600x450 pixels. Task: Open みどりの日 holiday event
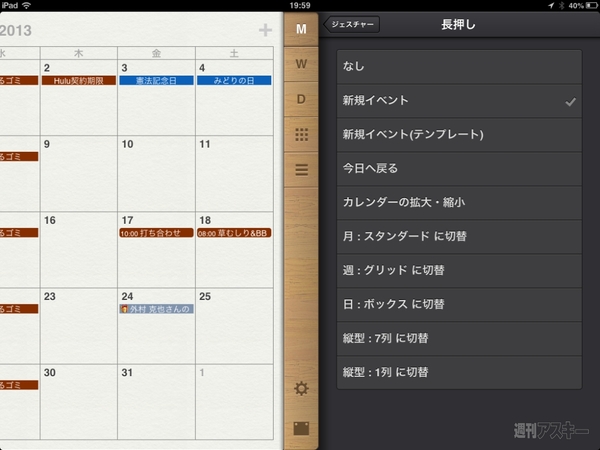234,81
